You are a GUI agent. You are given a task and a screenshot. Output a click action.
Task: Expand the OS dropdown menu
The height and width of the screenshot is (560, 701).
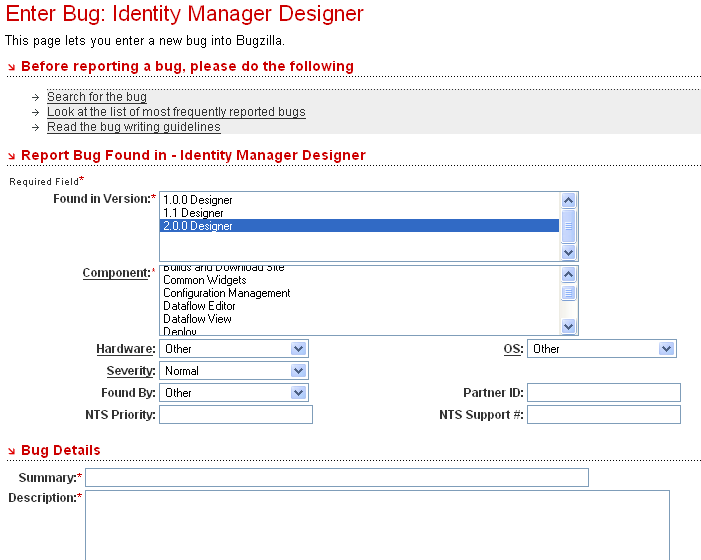pyautogui.click(x=602, y=349)
